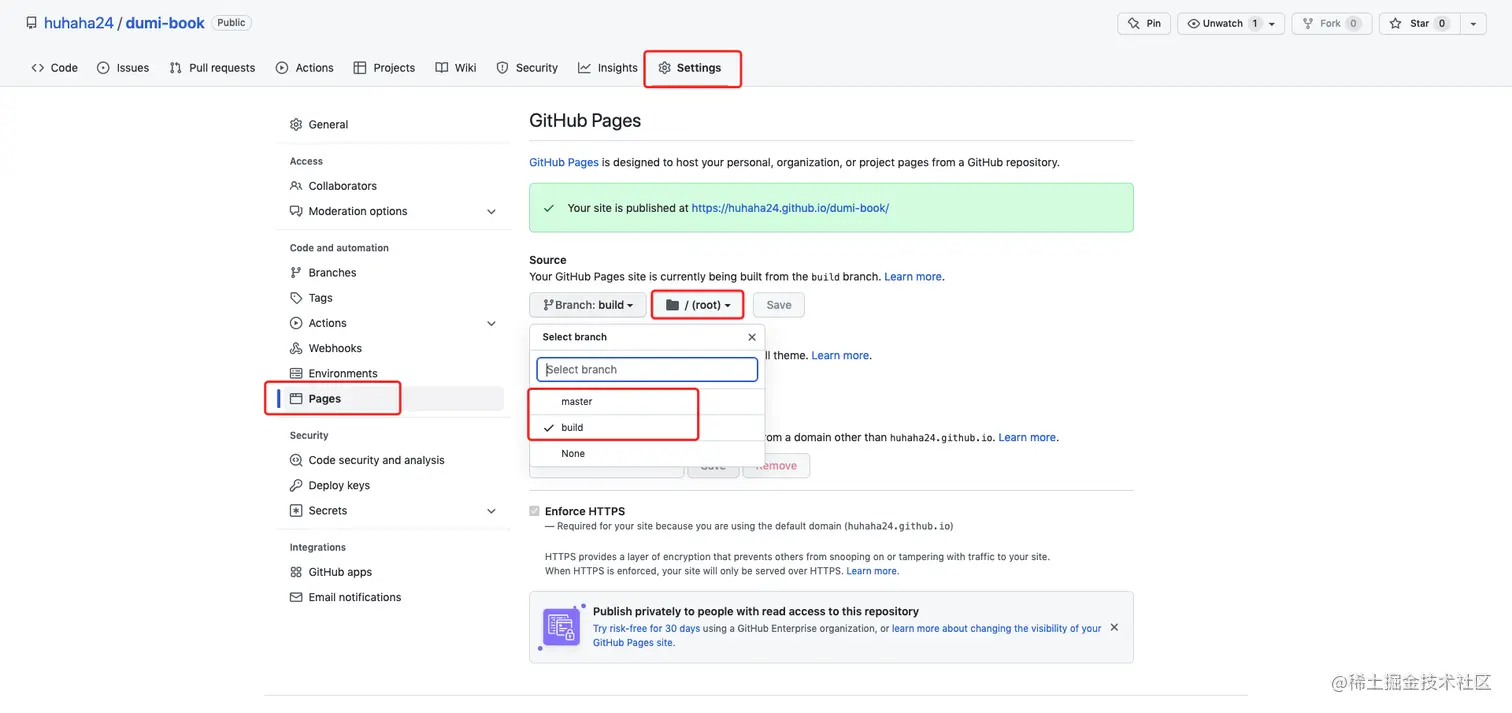The image size is (1512, 713).
Task: Open the Code tab
Action: click(54, 68)
